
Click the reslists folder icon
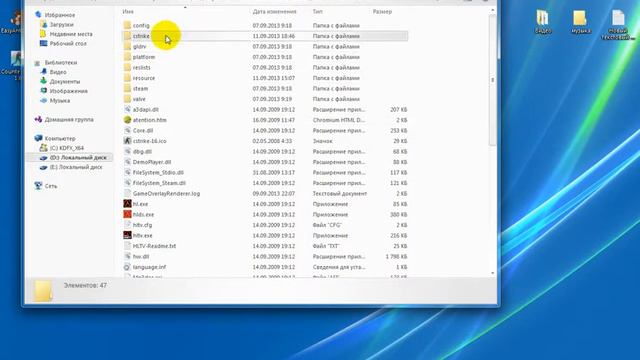[x=127, y=67]
